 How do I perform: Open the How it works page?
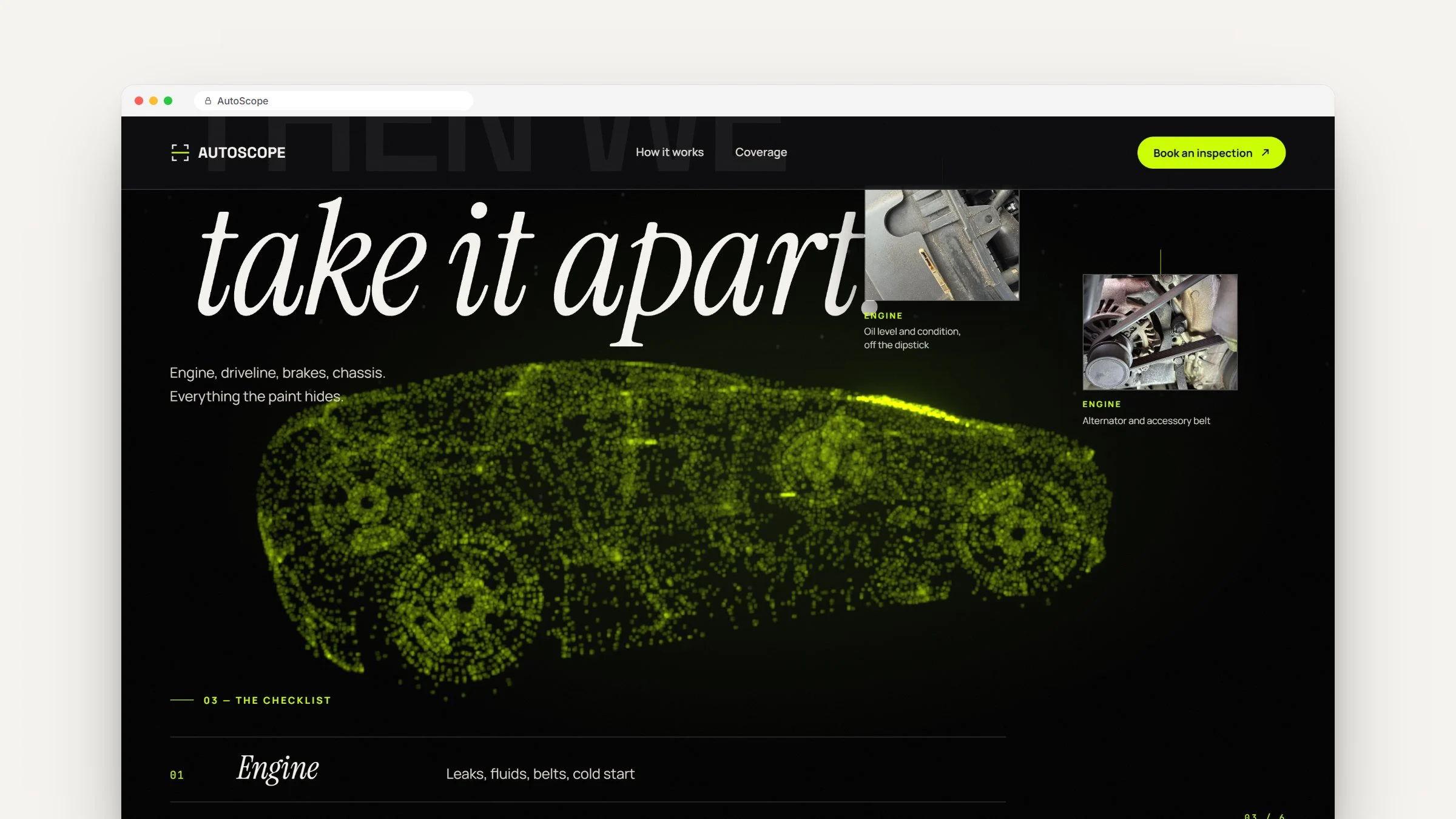(670, 152)
